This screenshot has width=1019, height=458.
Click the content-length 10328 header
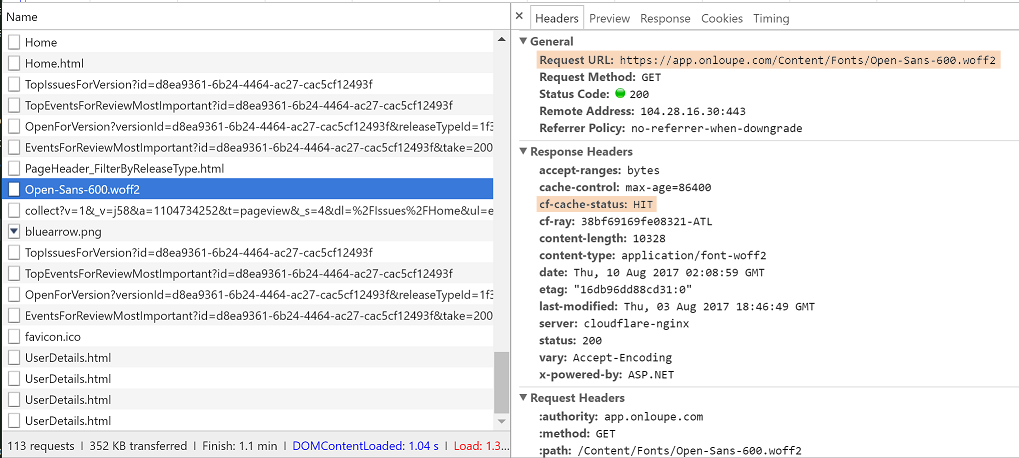600,238
